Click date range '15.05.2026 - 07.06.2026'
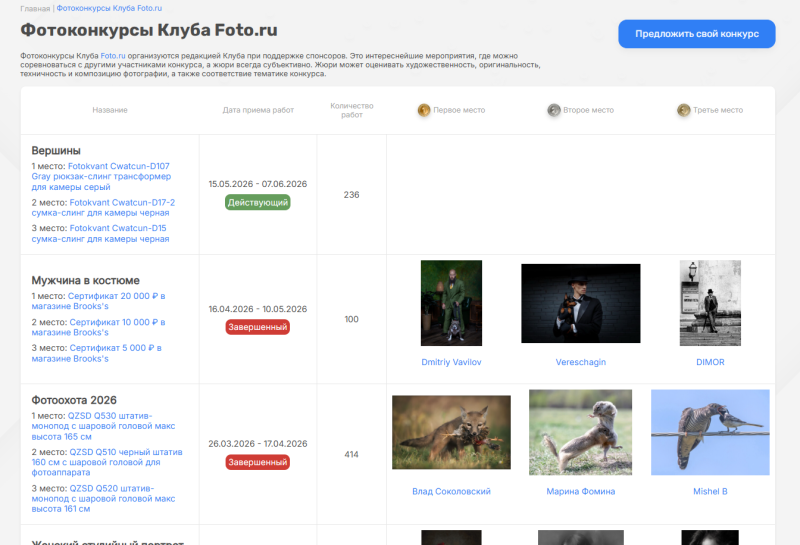This screenshot has height=545, width=800. (x=258, y=184)
